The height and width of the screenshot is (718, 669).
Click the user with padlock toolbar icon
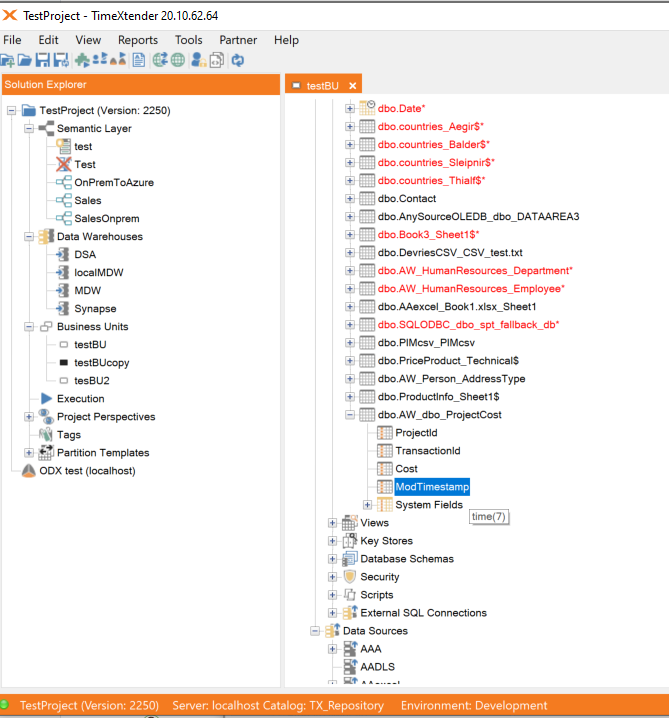[198, 60]
